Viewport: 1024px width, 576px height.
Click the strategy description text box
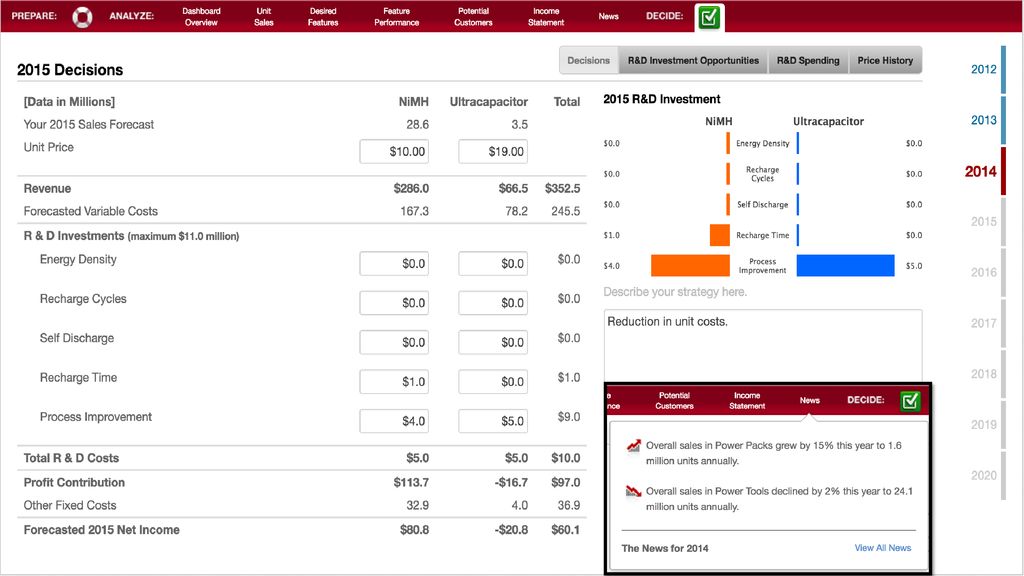pos(763,346)
